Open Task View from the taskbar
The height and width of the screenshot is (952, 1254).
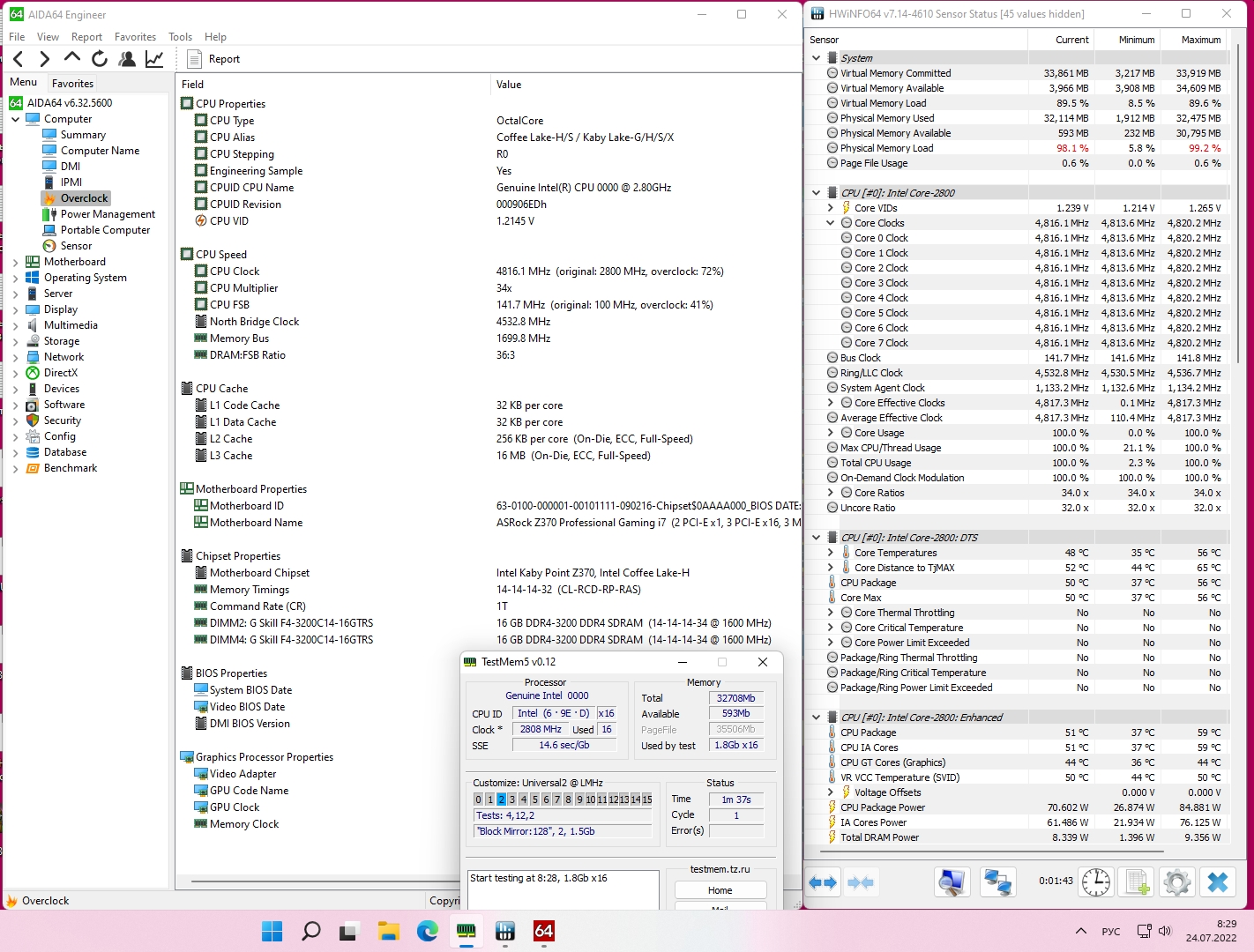[x=350, y=931]
